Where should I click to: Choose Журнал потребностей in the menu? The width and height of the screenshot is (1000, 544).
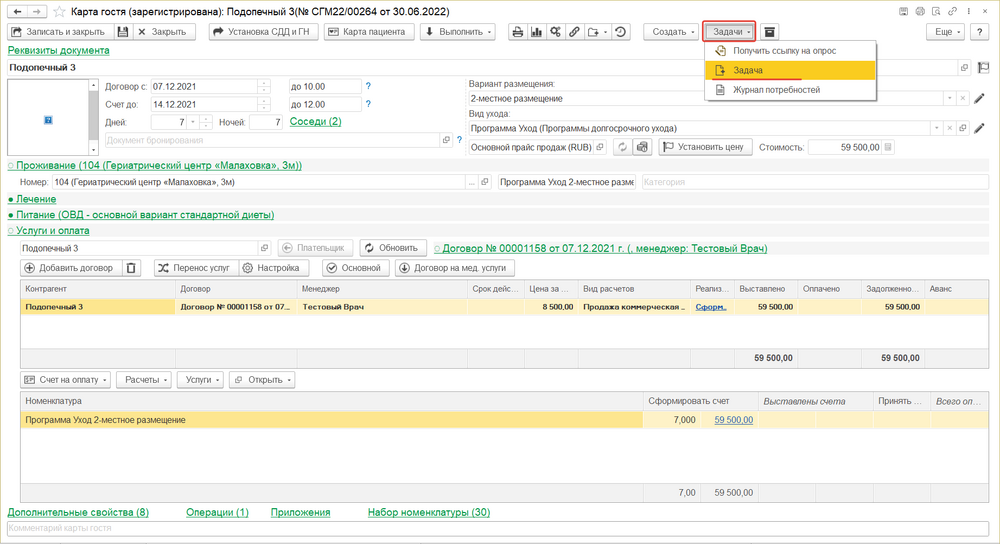pyautogui.click(x=776, y=90)
